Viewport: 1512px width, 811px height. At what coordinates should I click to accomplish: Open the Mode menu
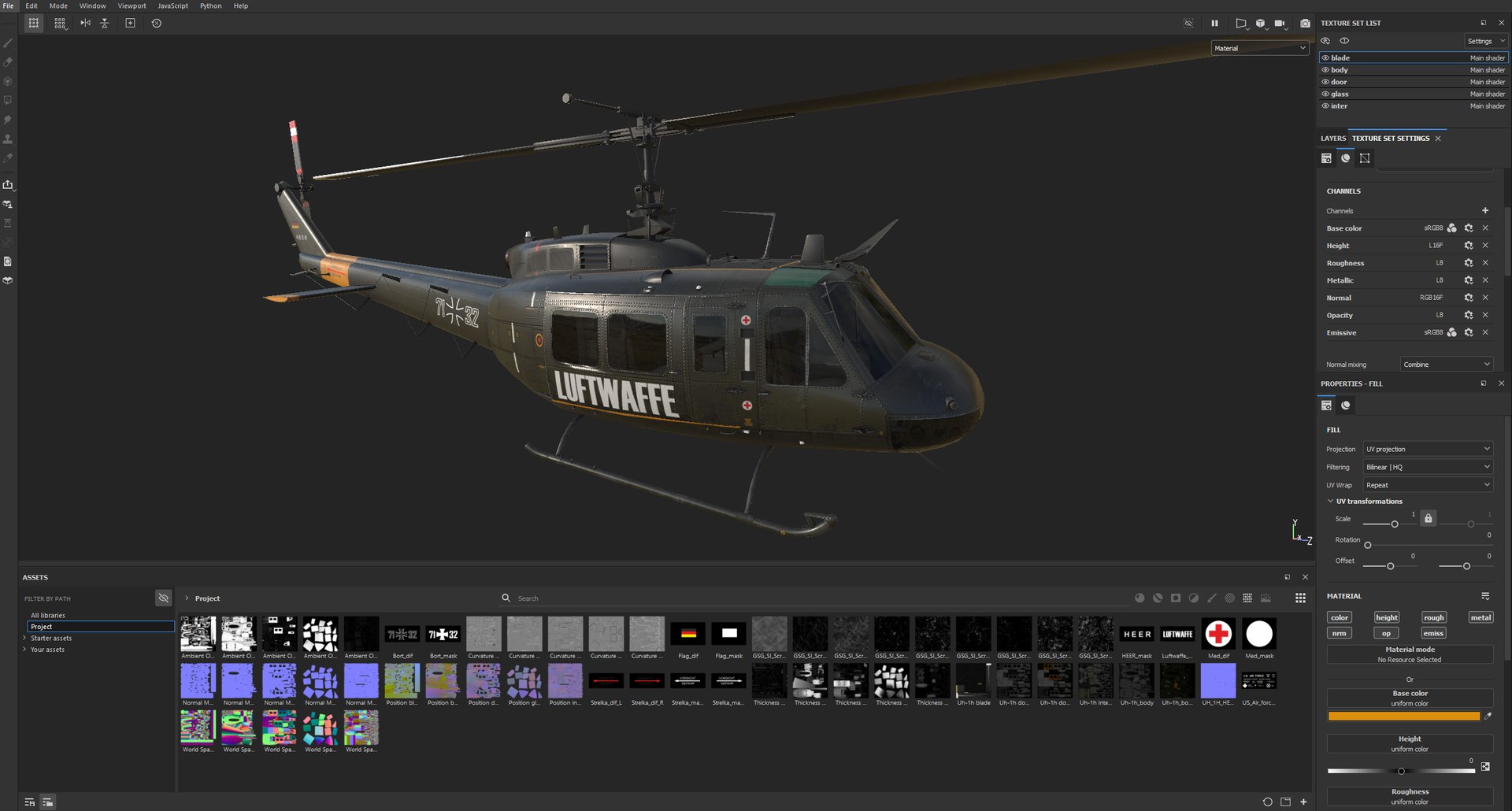[x=58, y=6]
